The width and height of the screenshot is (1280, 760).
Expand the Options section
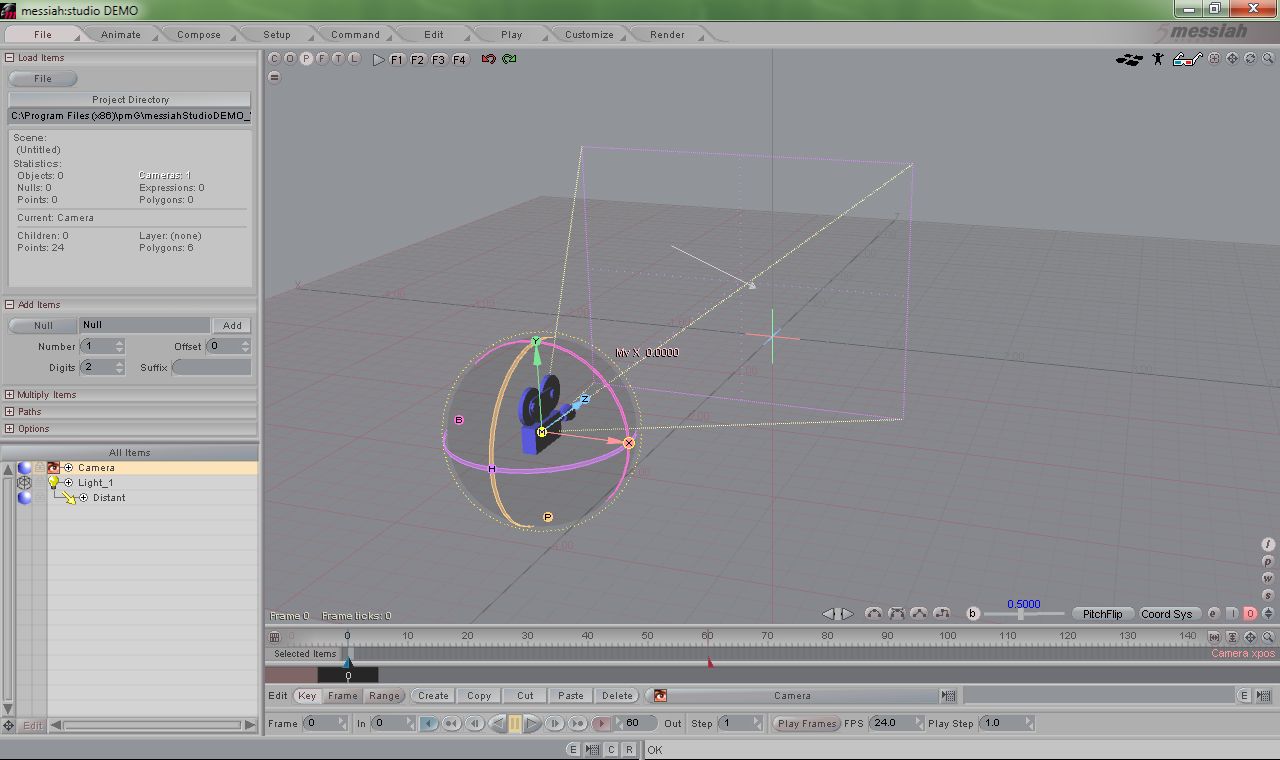pyautogui.click(x=9, y=429)
